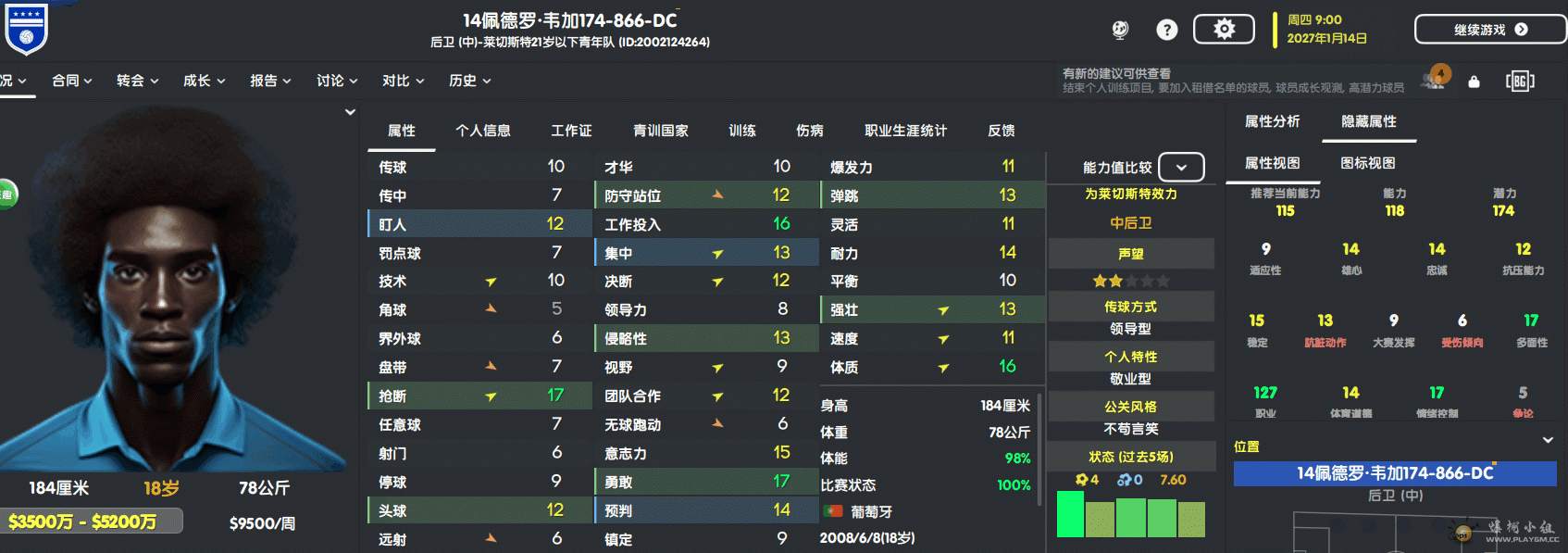Click the BG bracket icon
This screenshot has height=553, width=1568.
(1520, 82)
